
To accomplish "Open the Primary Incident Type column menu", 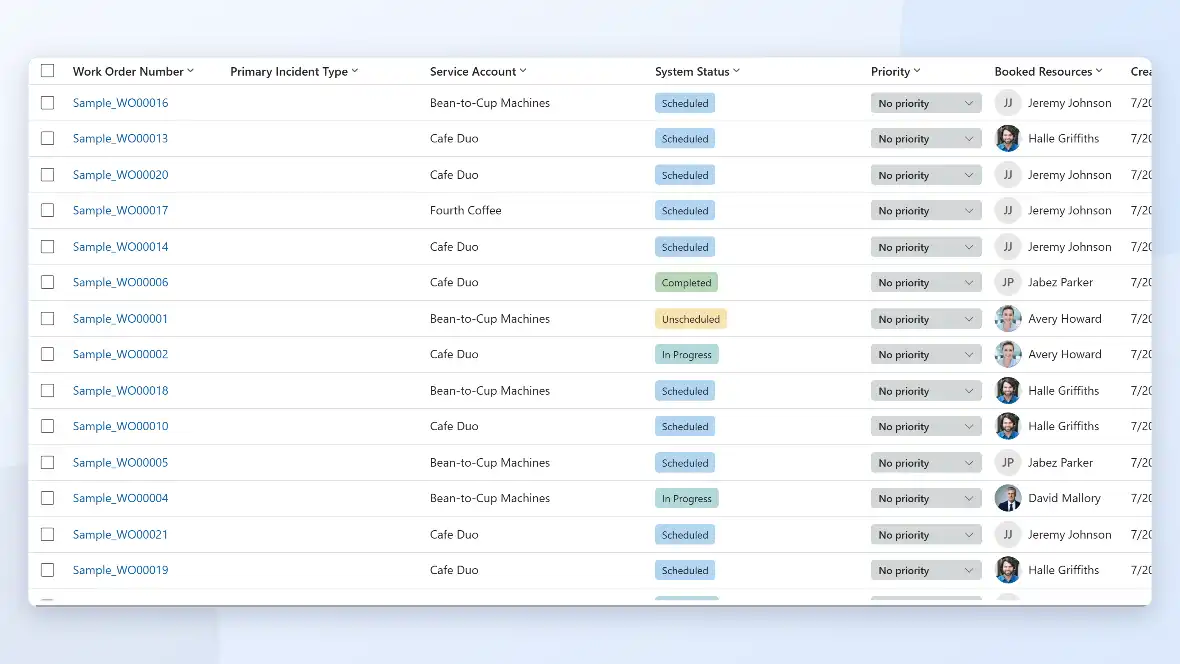I will coord(354,71).
